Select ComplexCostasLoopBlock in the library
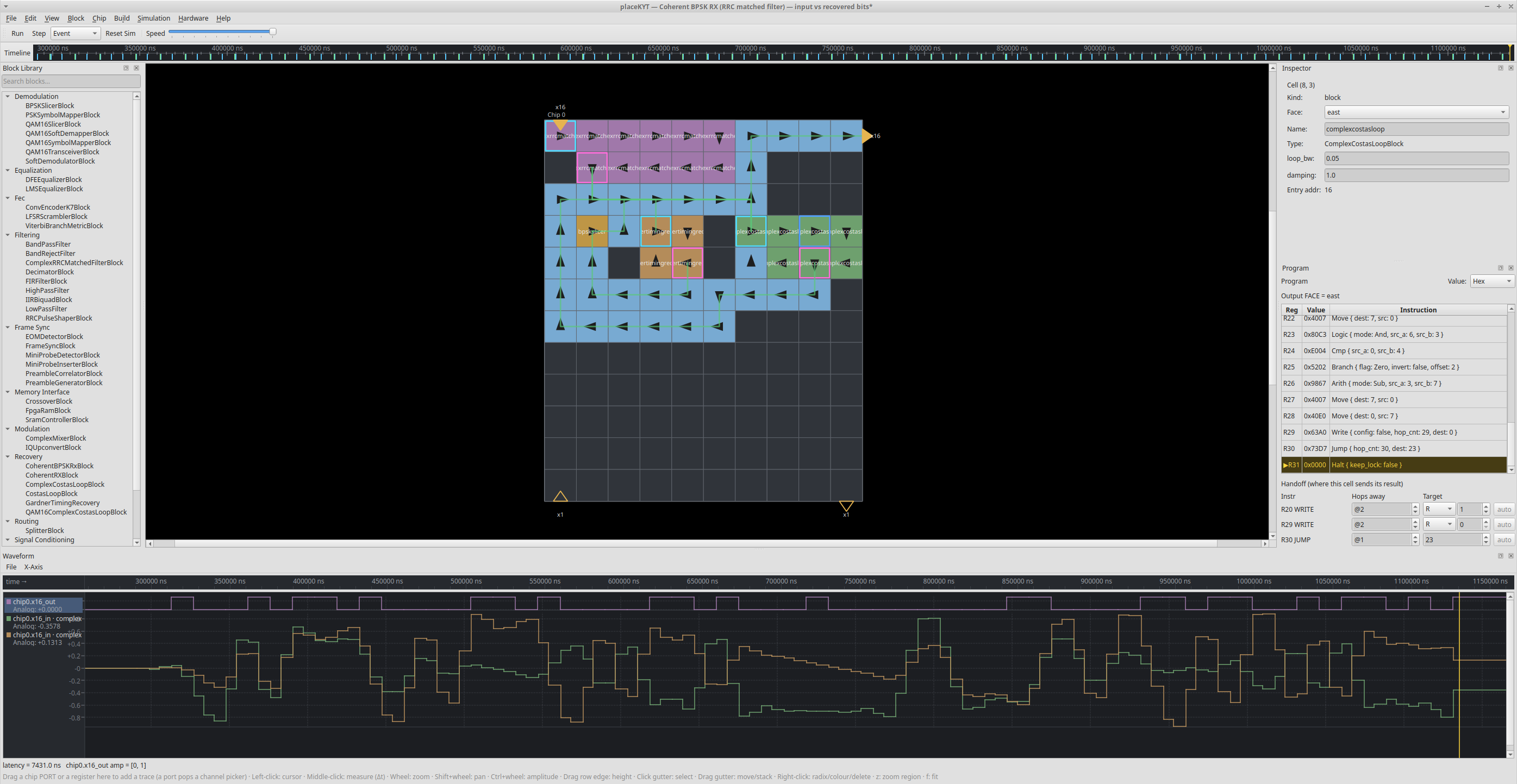The width and height of the screenshot is (1517, 784). pyautogui.click(x=65, y=485)
